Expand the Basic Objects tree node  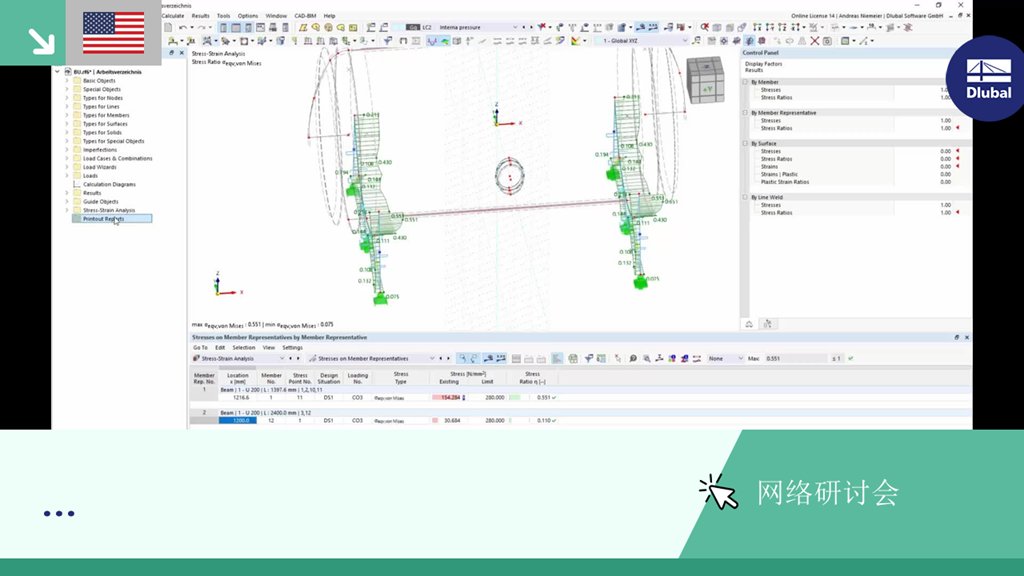point(67,80)
